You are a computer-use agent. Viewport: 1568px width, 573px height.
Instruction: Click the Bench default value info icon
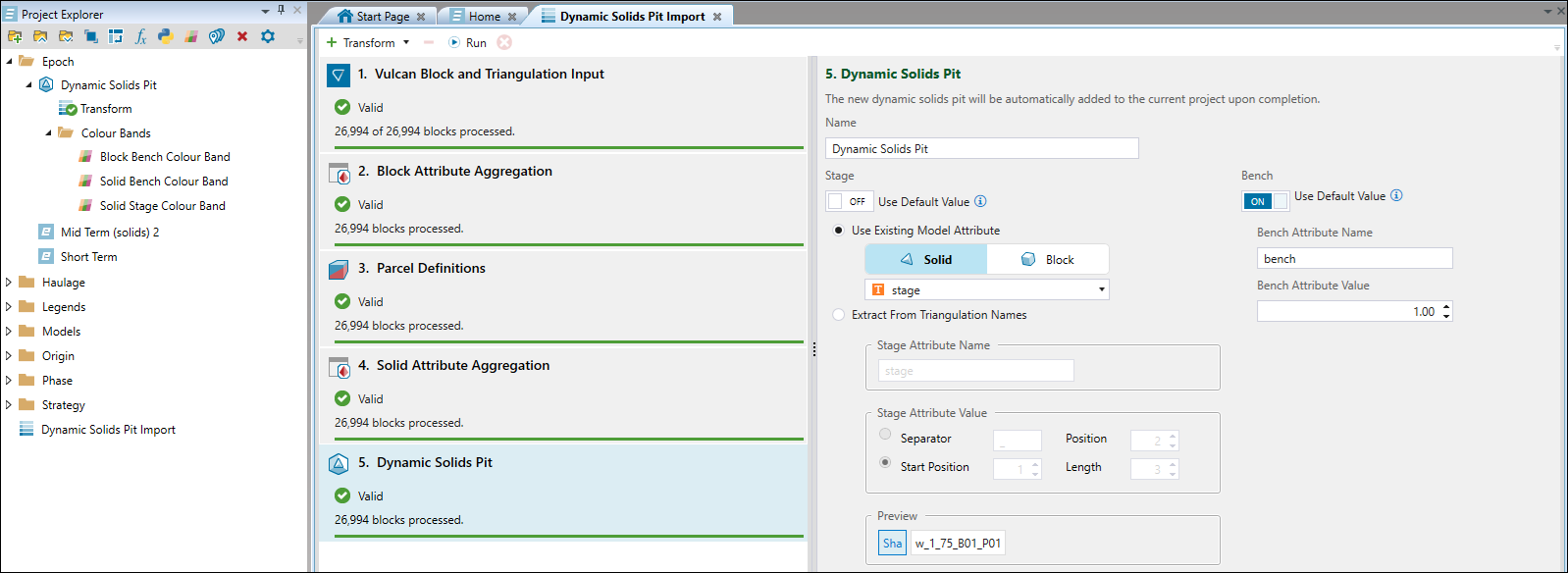pyautogui.click(x=1396, y=195)
